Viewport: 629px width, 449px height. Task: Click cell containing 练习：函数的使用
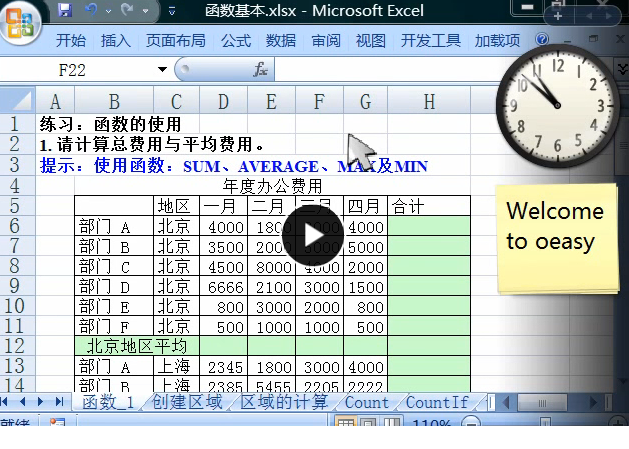[x=110, y=124]
